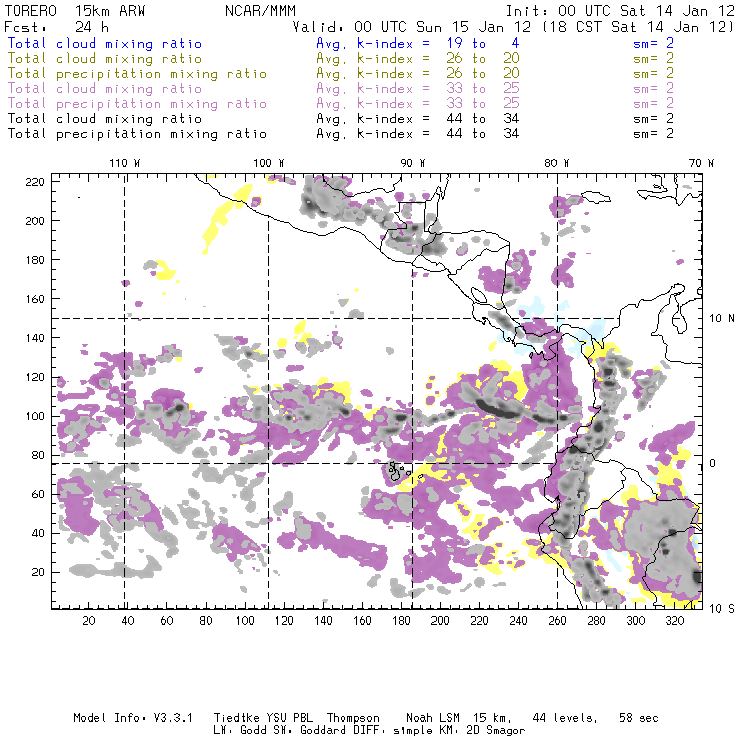Click the "40" tick on the vertical axis
The image size is (740, 740).
point(38,533)
